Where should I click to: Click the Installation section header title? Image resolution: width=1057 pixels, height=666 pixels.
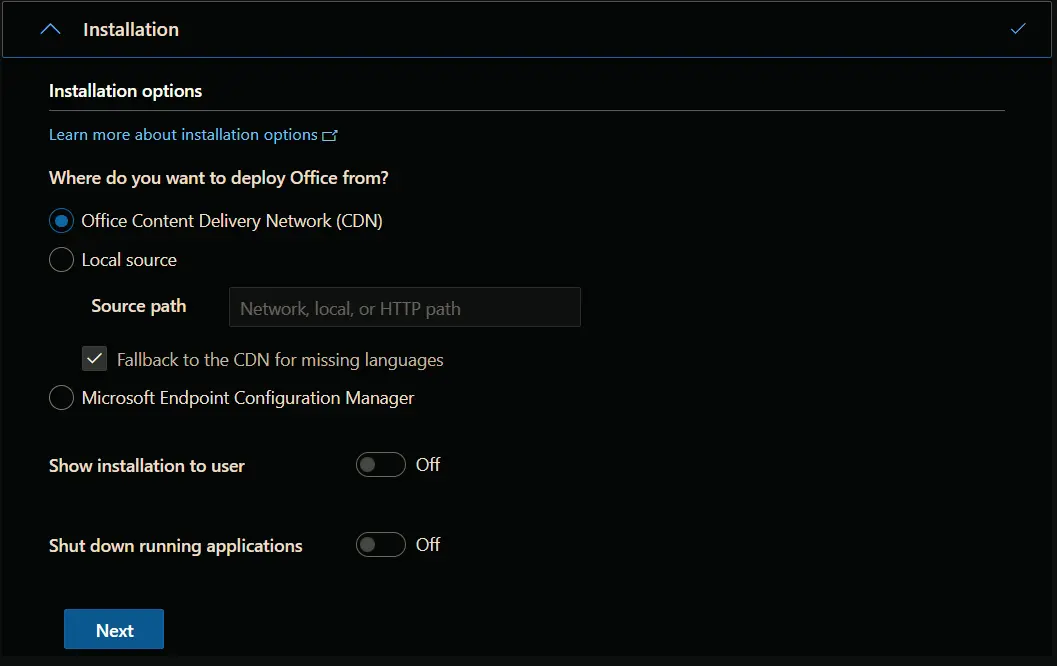131,30
